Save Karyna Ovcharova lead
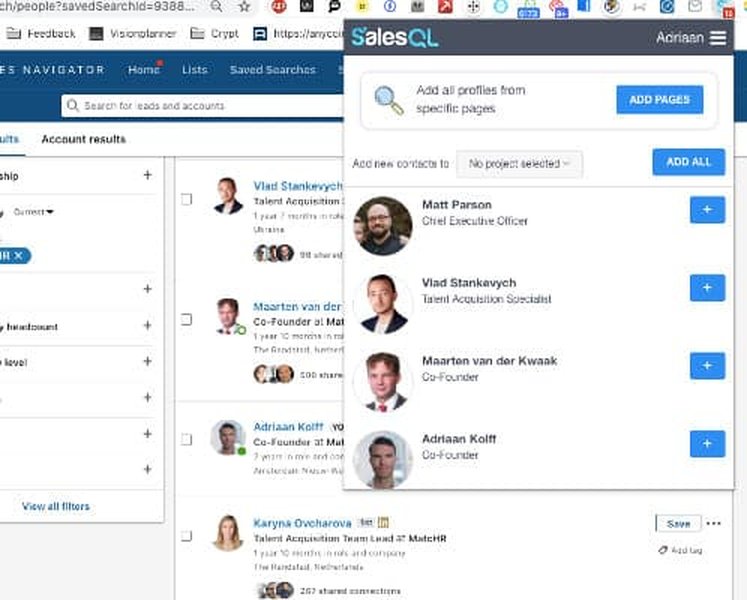Image resolution: width=747 pixels, height=600 pixels. 678,523
